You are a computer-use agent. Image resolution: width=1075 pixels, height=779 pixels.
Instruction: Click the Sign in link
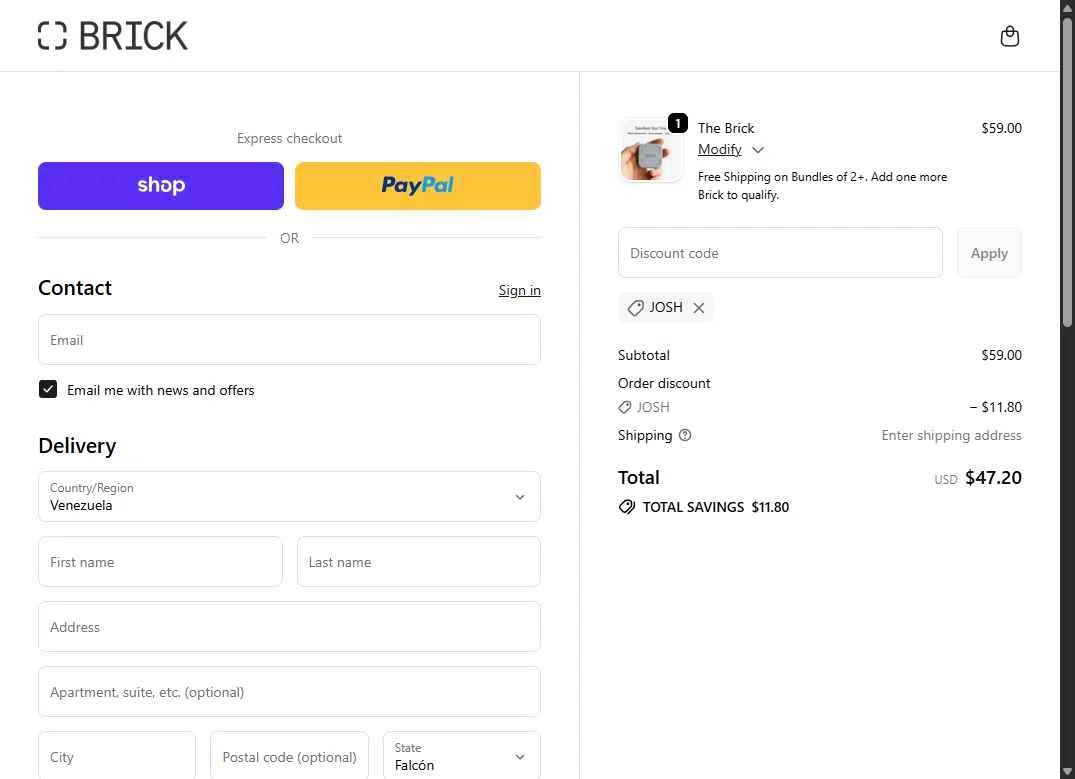520,290
